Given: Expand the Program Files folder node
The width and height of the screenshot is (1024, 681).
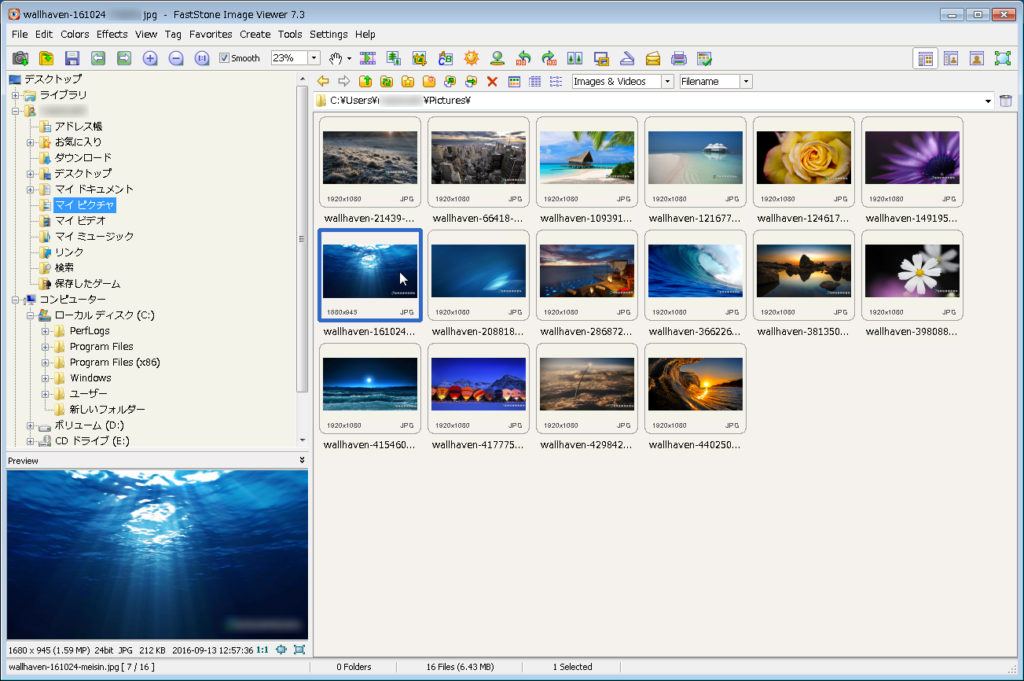Looking at the screenshot, I should coord(45,347).
